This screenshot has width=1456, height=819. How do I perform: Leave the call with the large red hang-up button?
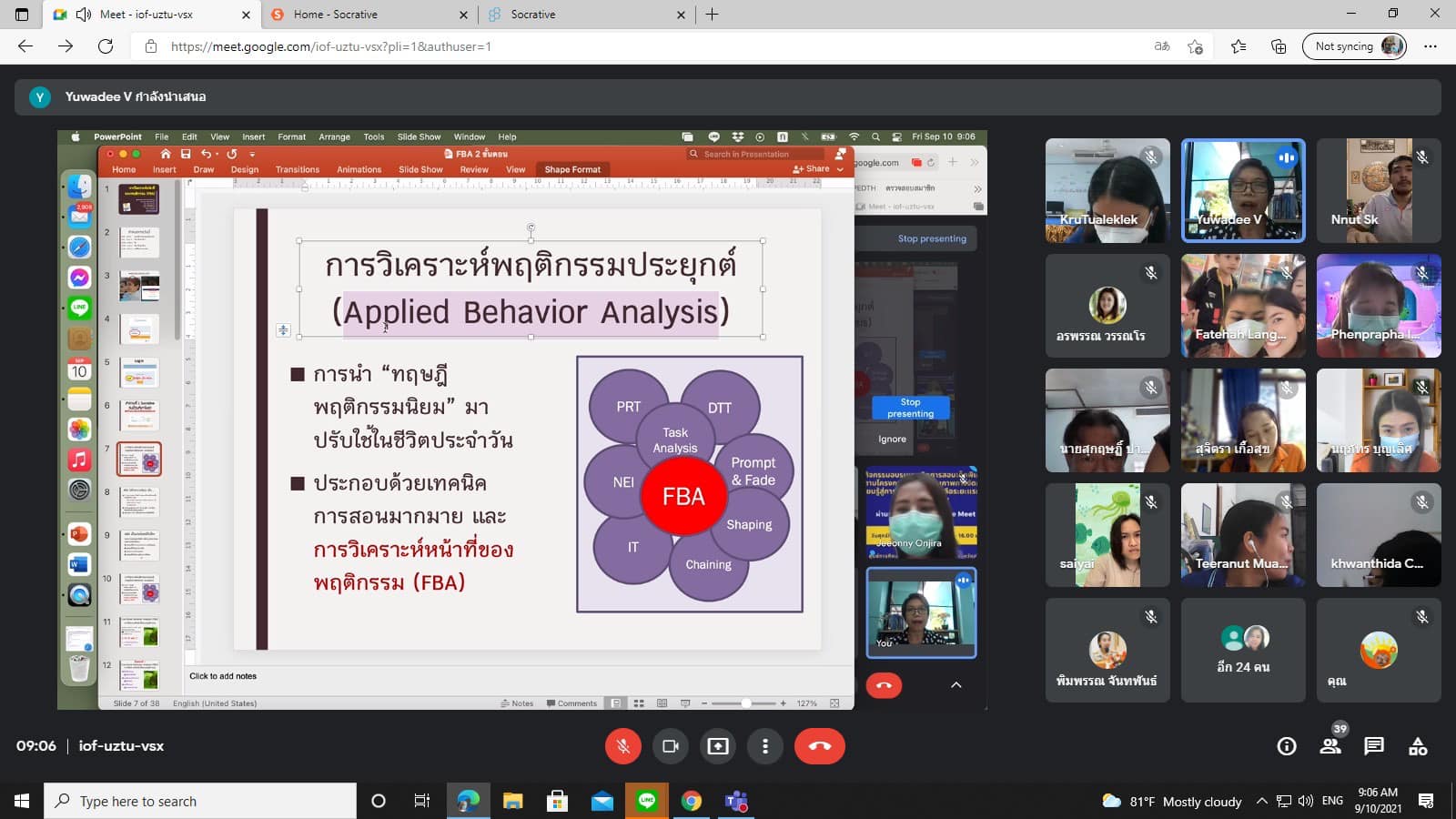820,746
